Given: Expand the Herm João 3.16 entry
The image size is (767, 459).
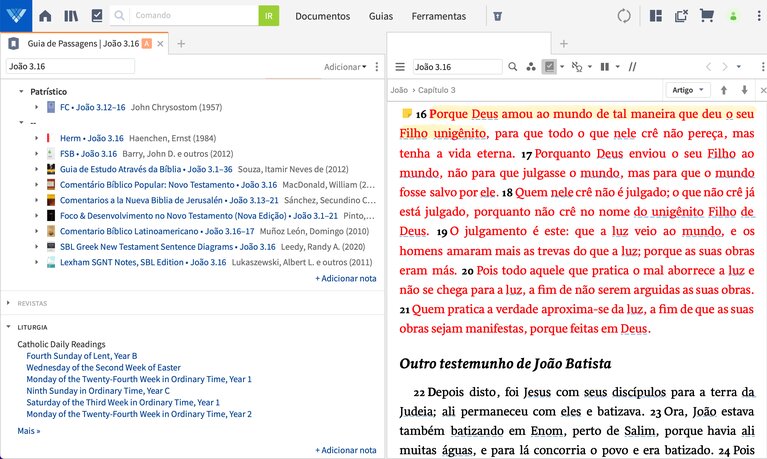Looking at the screenshot, I should [x=36, y=138].
